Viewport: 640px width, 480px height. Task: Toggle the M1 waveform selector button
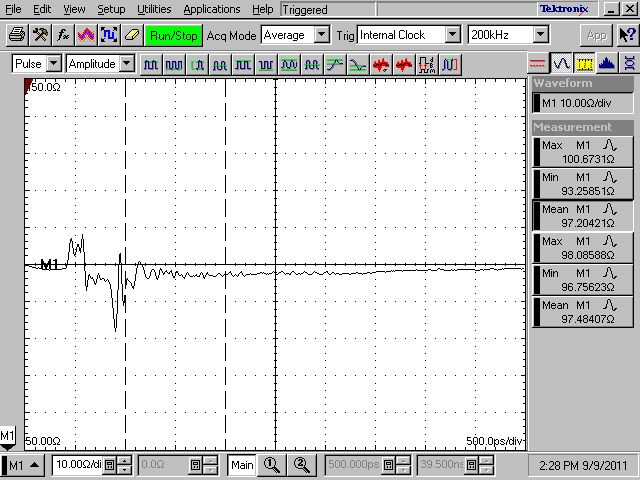point(24,465)
